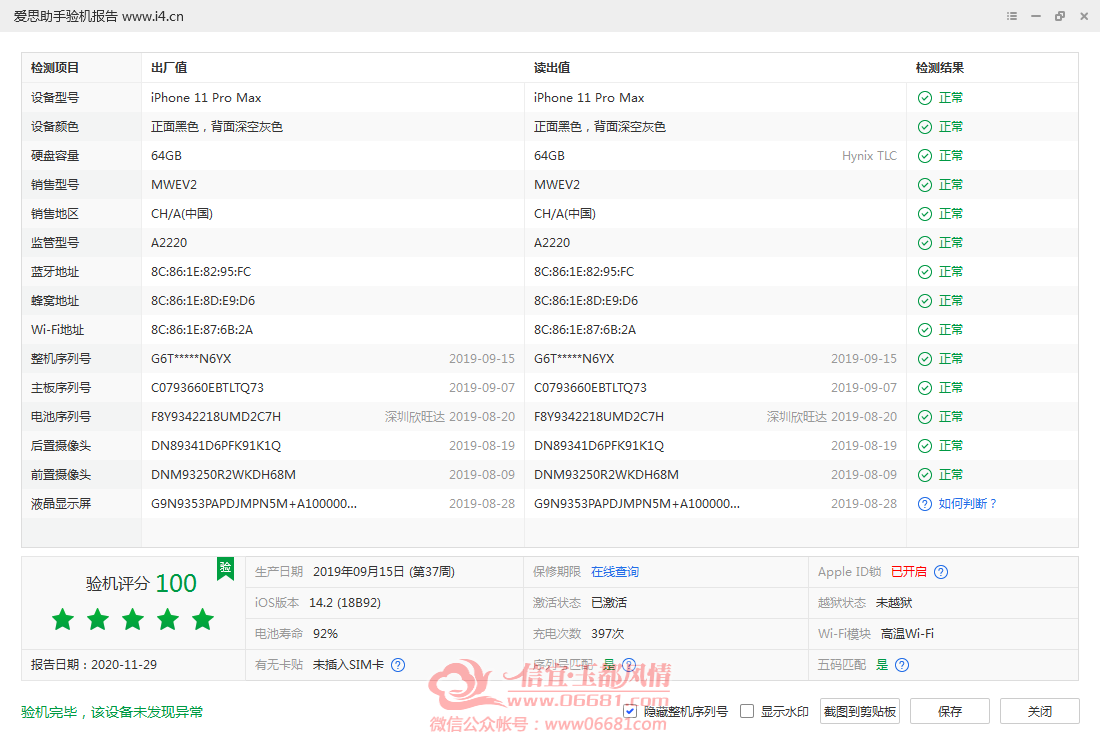Click the 截图到剪贴板 button
1100x749 pixels.
pos(860,712)
